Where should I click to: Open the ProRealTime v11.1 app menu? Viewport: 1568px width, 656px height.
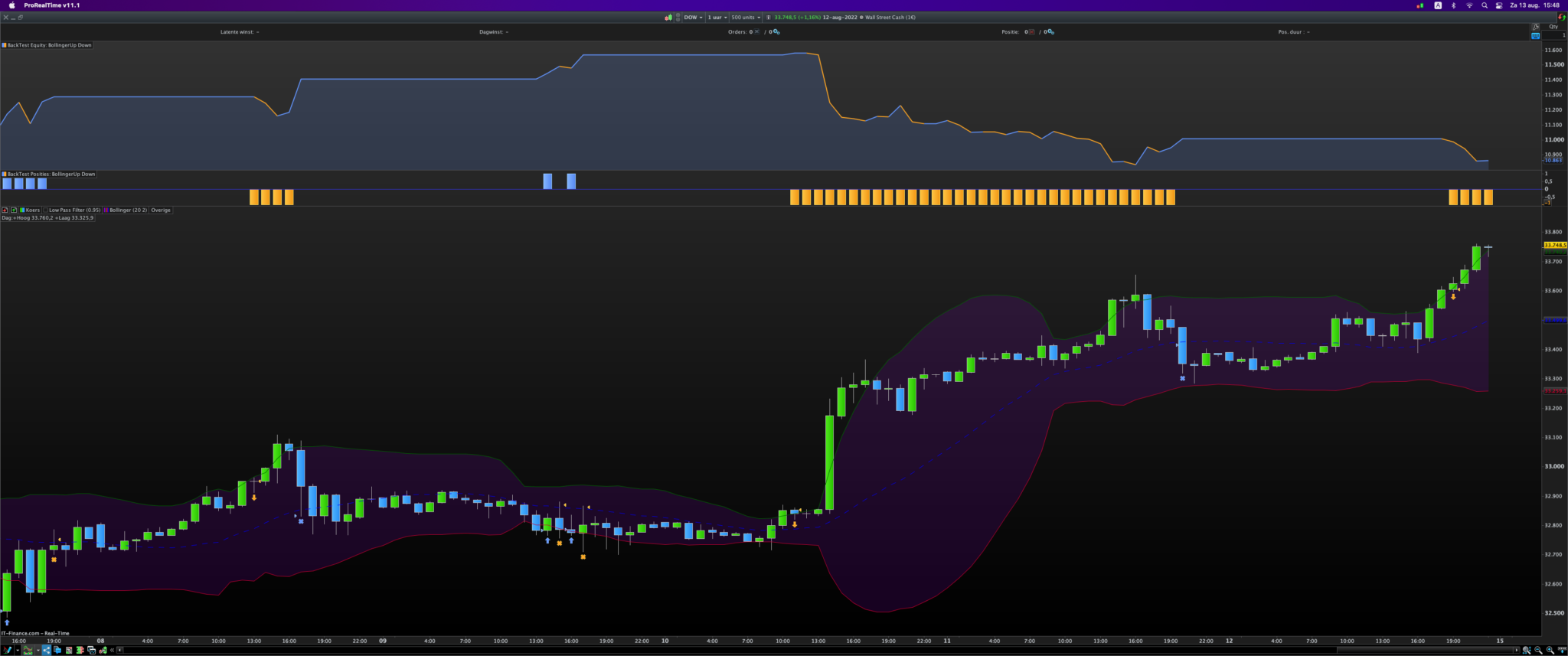coord(52,5)
